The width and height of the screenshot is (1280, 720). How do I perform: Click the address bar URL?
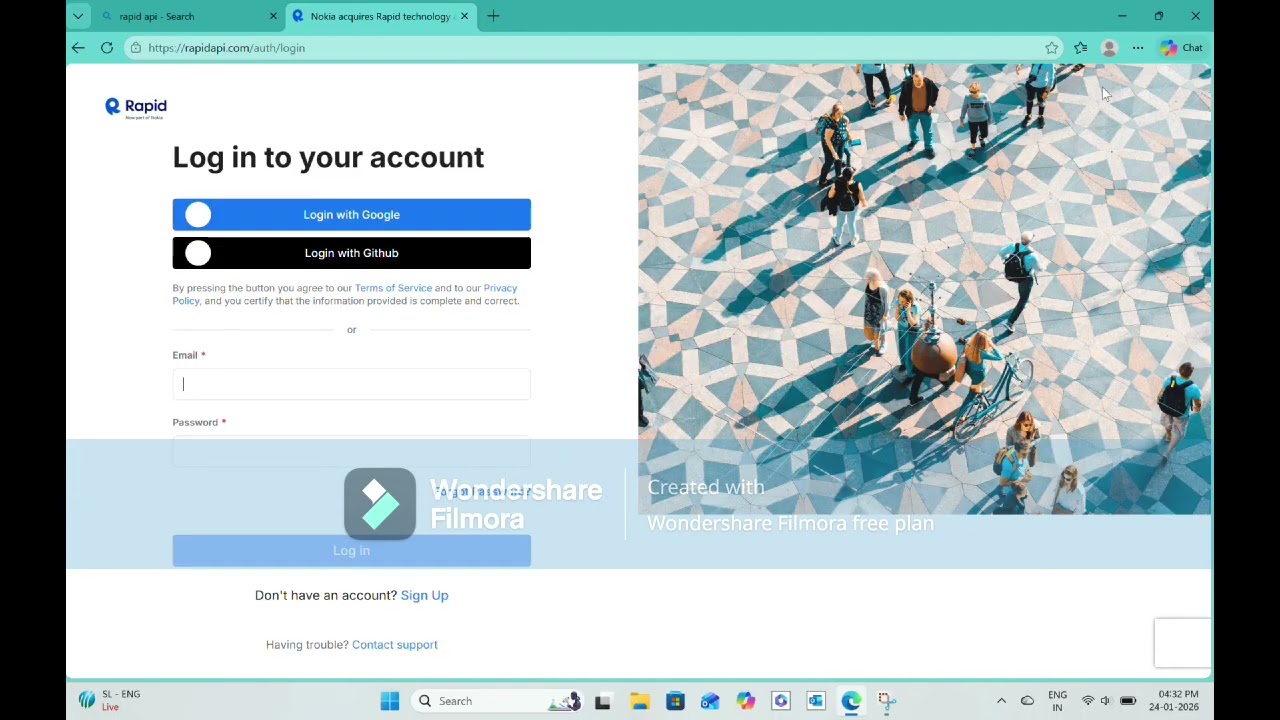click(226, 47)
